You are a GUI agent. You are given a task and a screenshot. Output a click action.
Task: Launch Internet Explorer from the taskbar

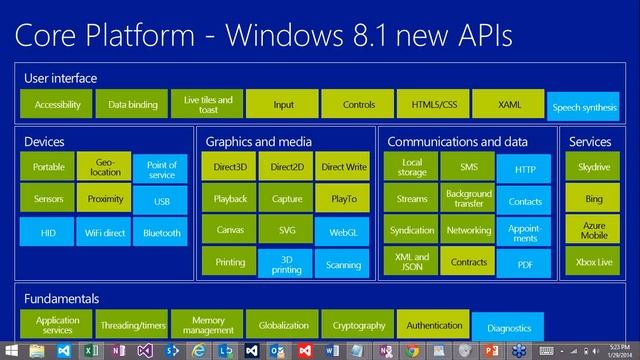click(x=199, y=351)
